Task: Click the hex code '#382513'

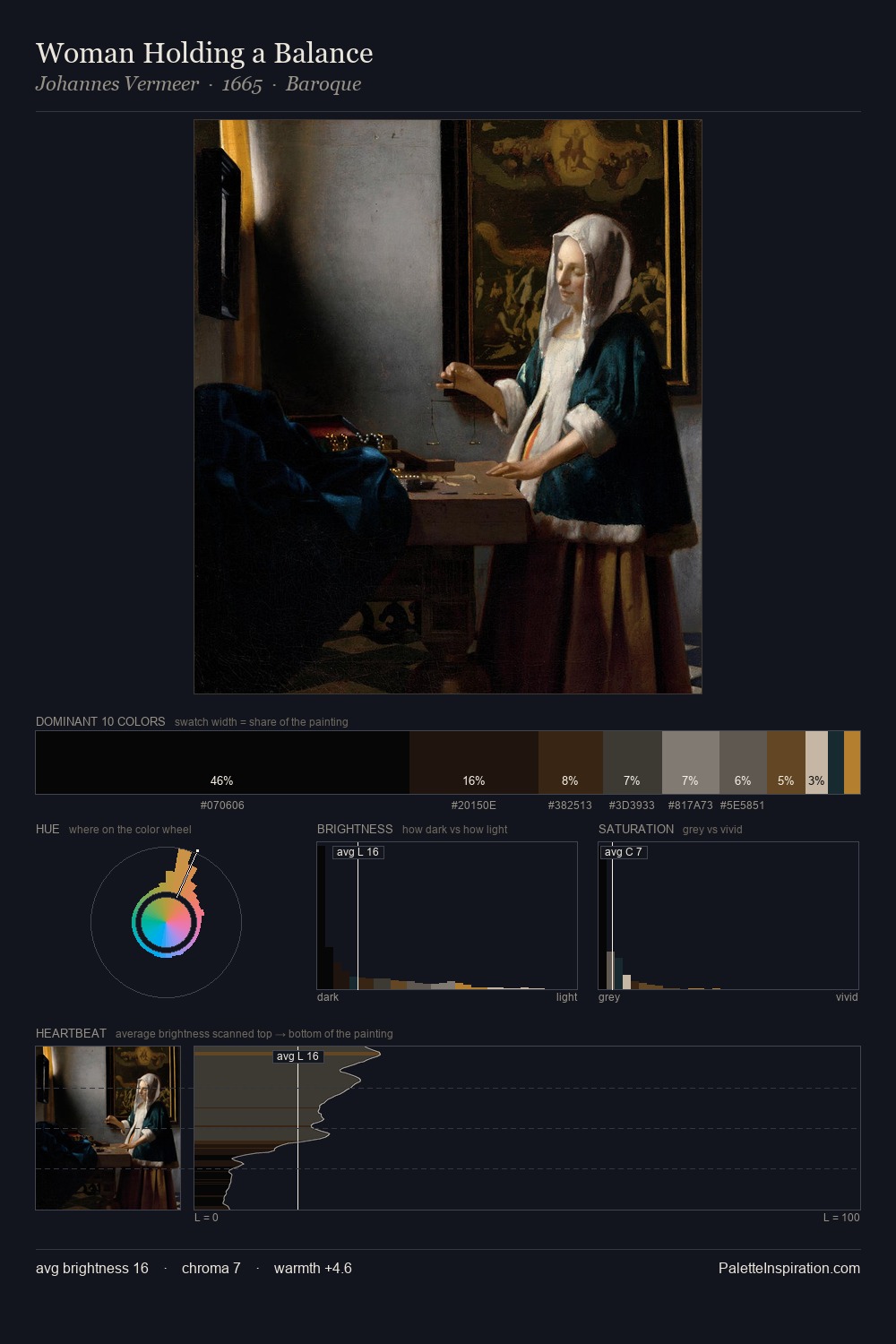Action: (x=570, y=806)
